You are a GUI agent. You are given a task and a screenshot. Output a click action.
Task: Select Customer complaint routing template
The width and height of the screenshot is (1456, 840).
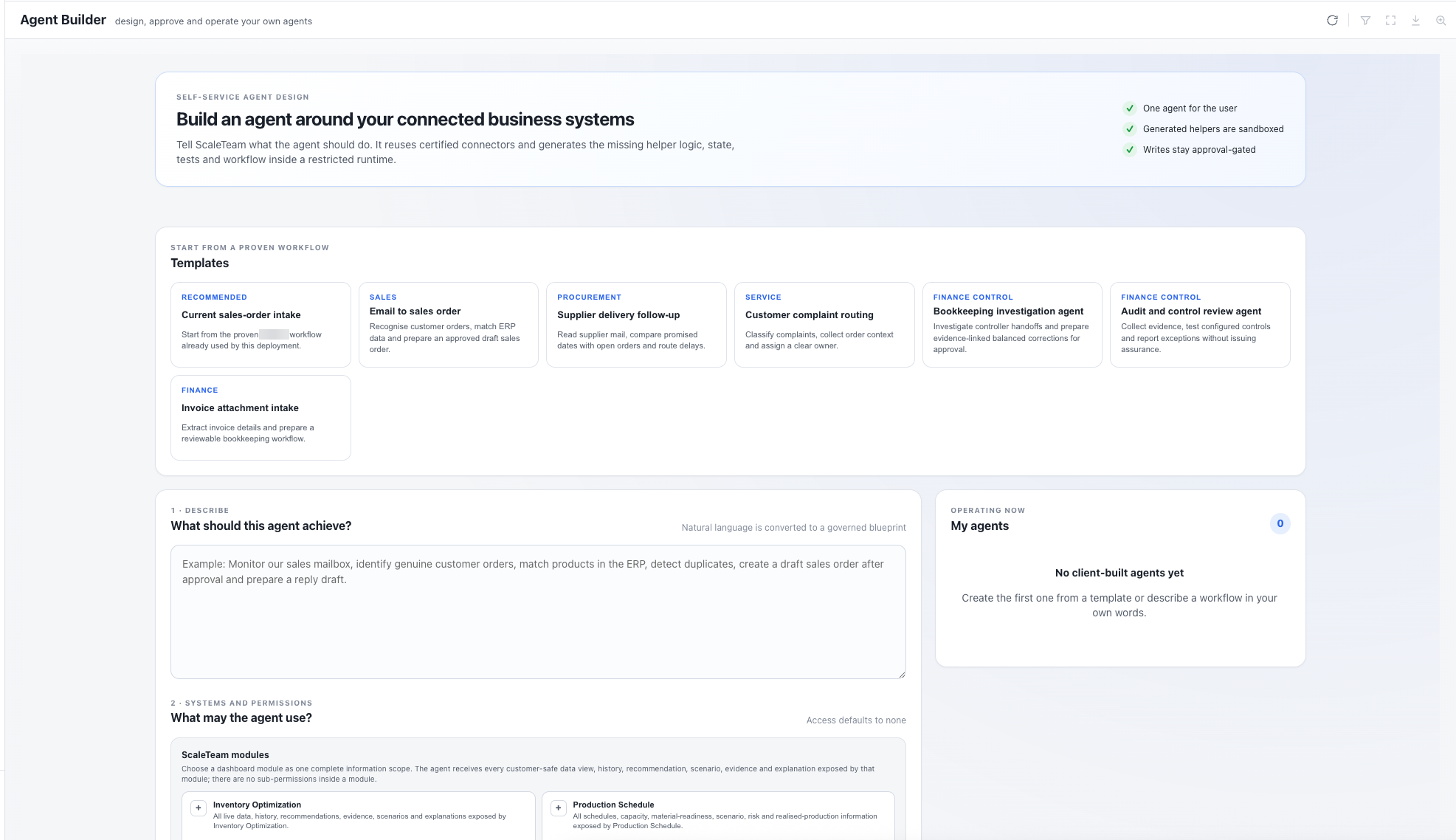point(824,325)
